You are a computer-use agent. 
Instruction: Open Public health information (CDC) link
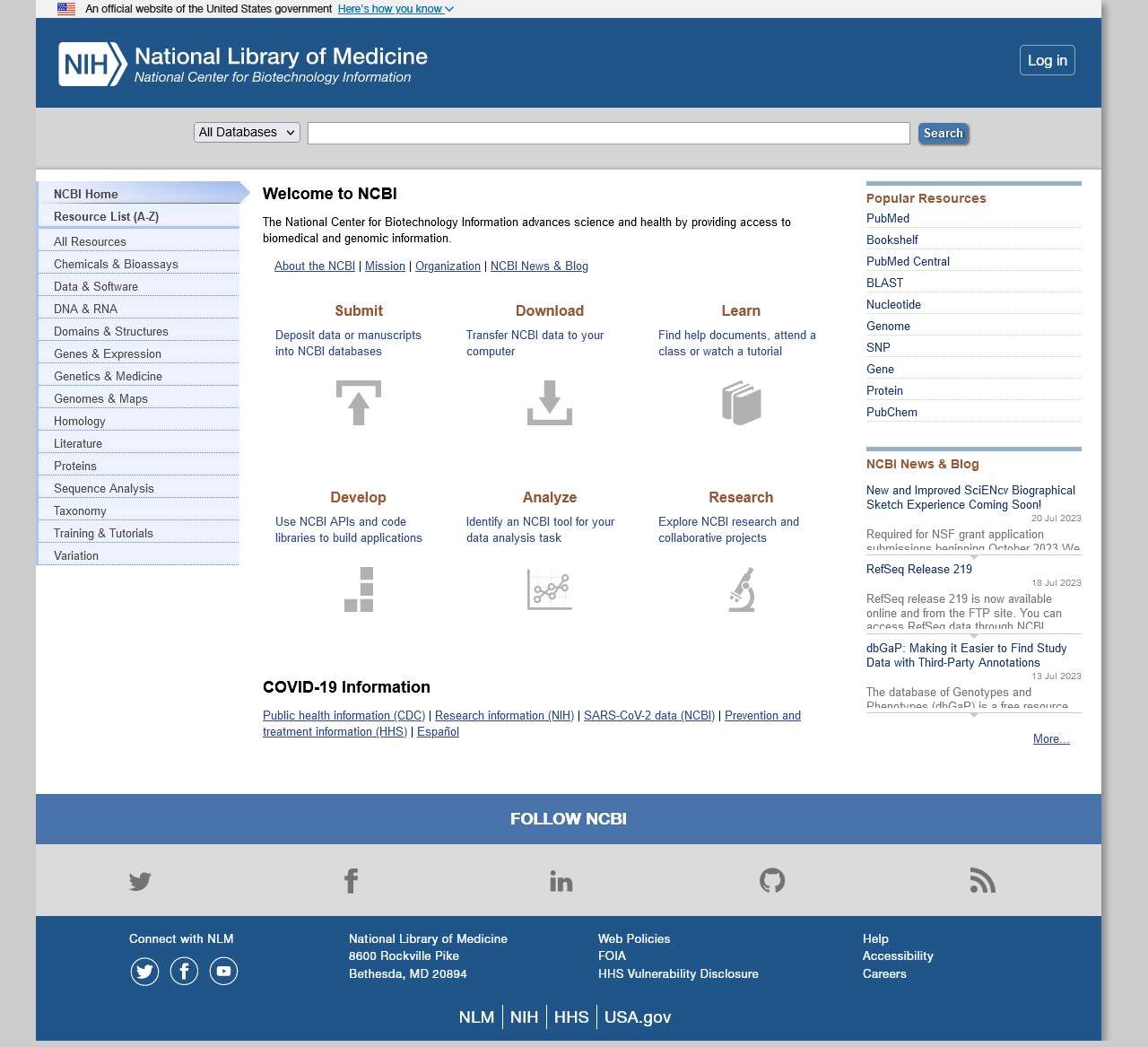coord(344,716)
